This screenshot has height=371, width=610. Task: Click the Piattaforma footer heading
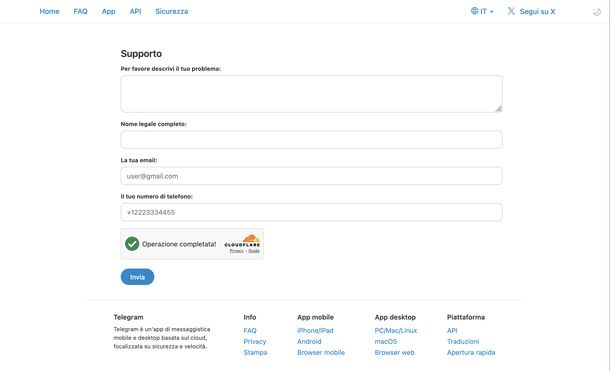466,317
